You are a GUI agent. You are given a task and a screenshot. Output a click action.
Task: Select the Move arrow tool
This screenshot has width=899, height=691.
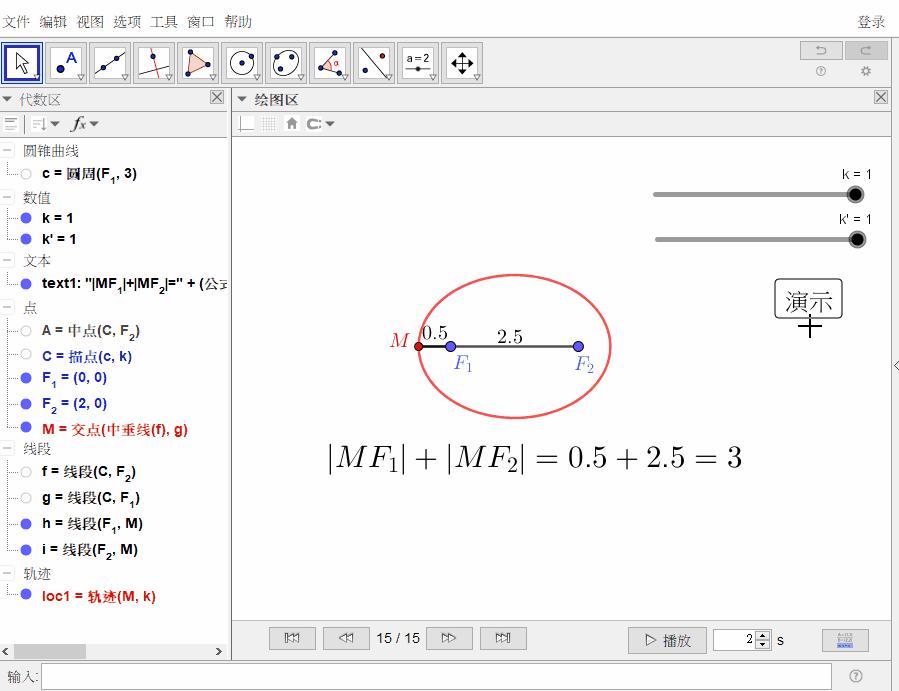(22, 63)
